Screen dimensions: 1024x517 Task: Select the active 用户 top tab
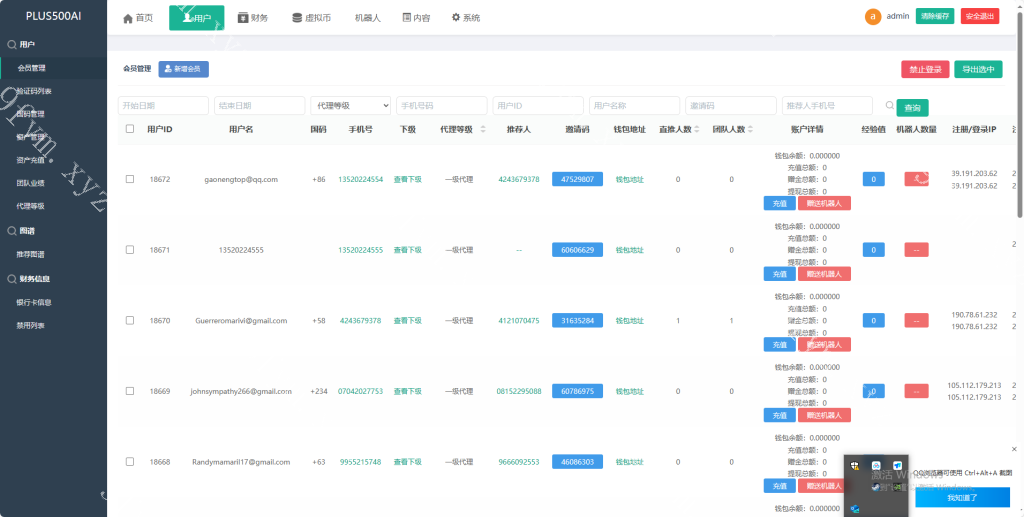(x=197, y=18)
